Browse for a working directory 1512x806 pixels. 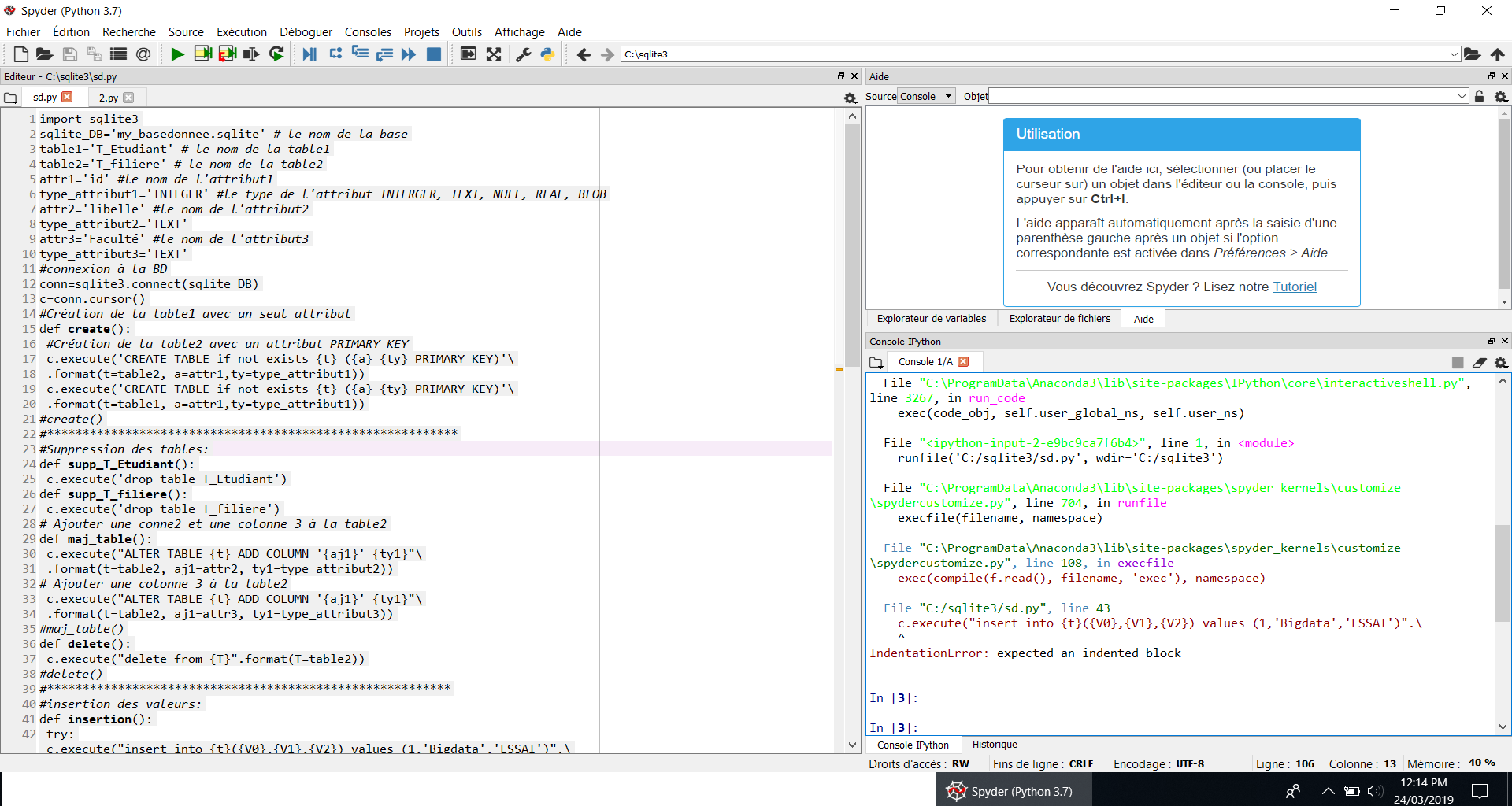tap(1472, 54)
